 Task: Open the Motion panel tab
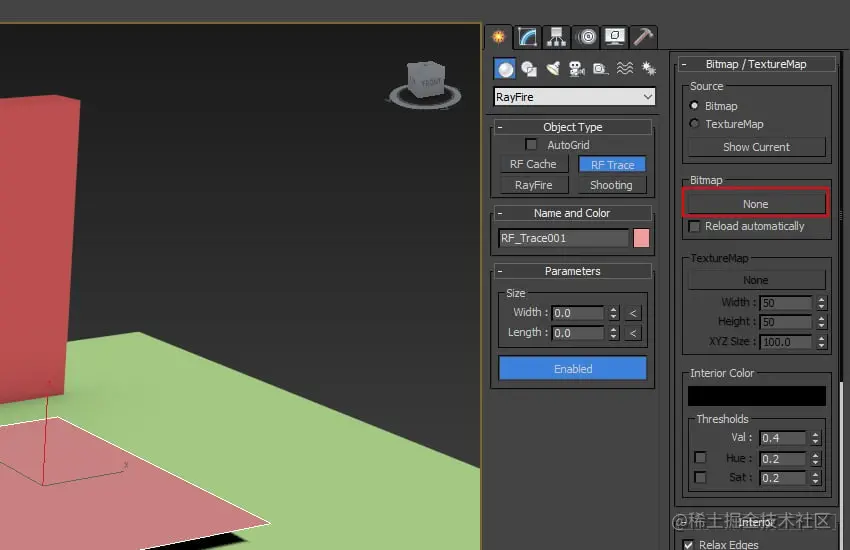(x=587, y=37)
